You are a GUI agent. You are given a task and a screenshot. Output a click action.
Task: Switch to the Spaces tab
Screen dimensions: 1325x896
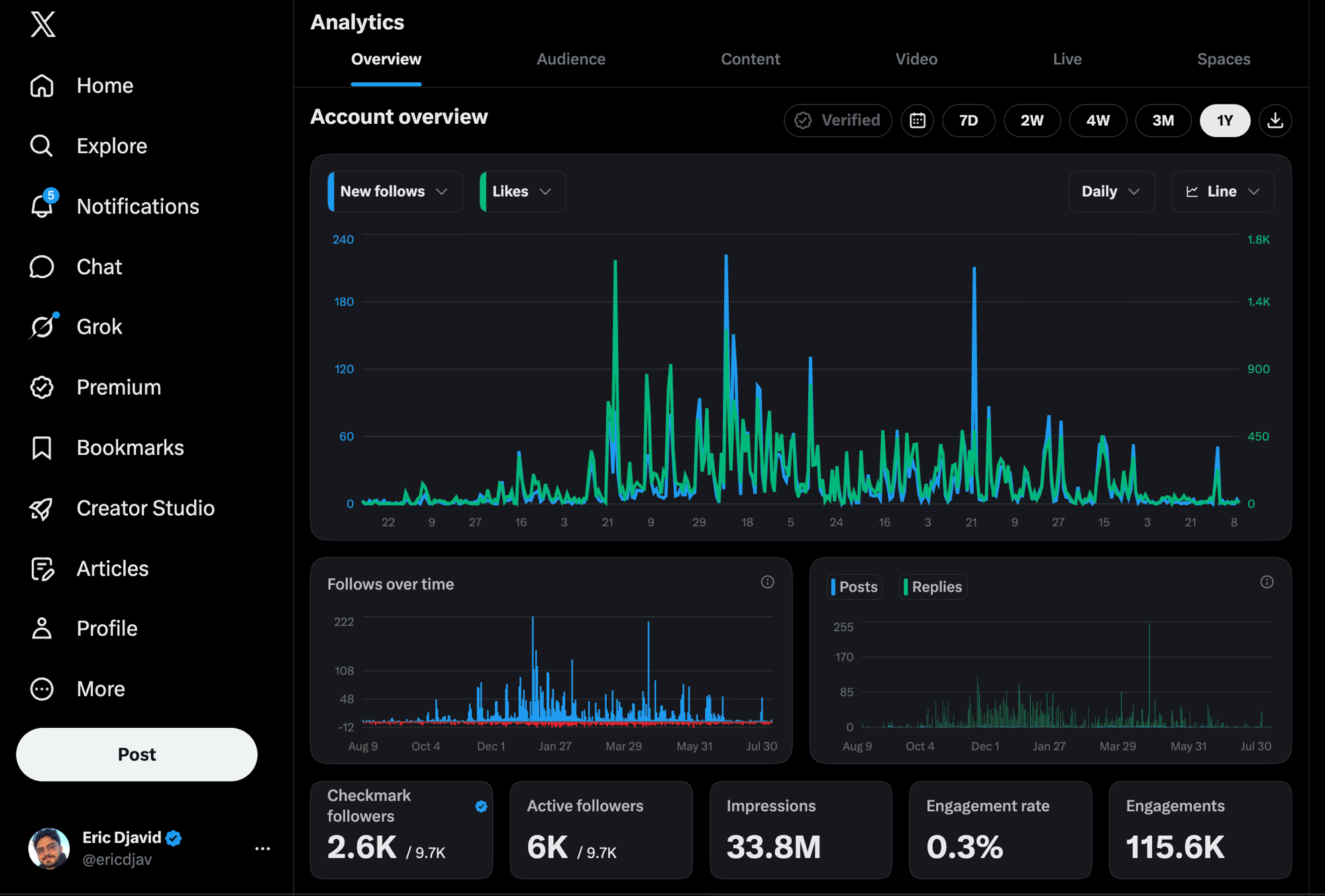click(x=1224, y=59)
